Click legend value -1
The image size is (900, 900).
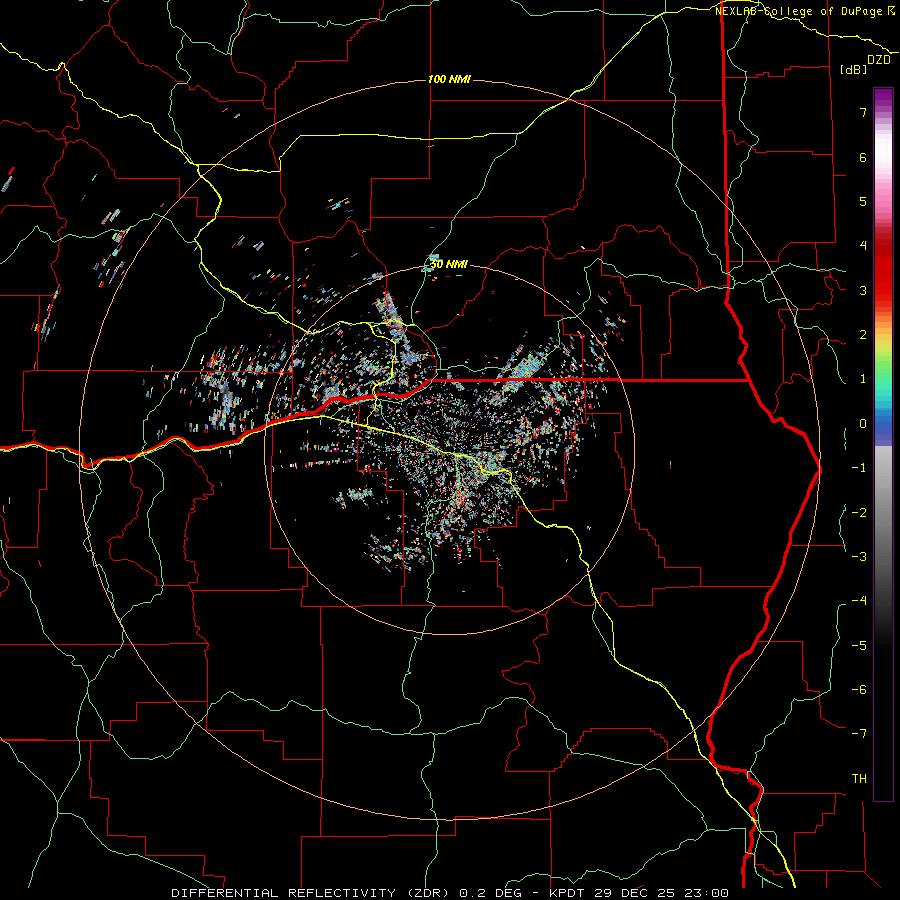point(859,468)
